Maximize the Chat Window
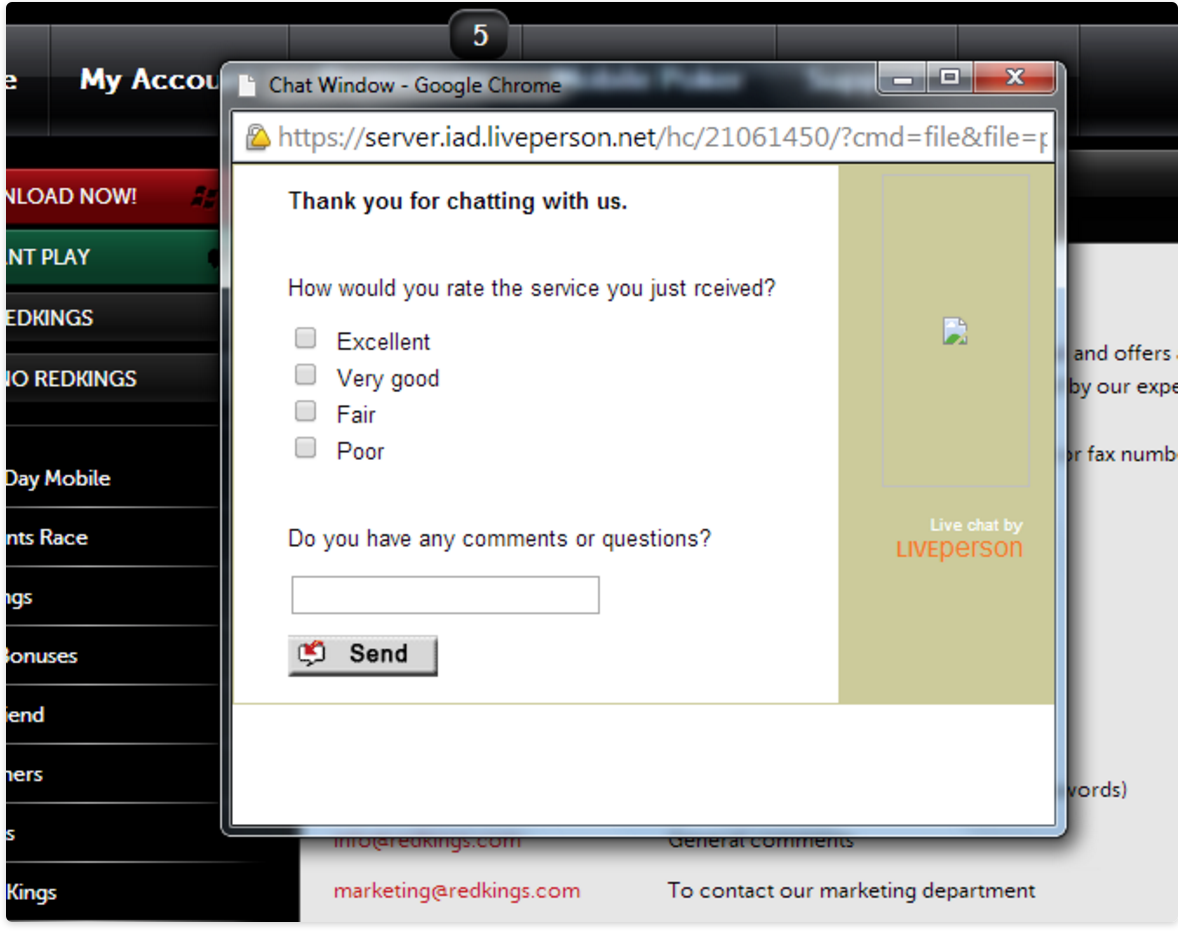This screenshot has width=1178, height=934. point(950,77)
